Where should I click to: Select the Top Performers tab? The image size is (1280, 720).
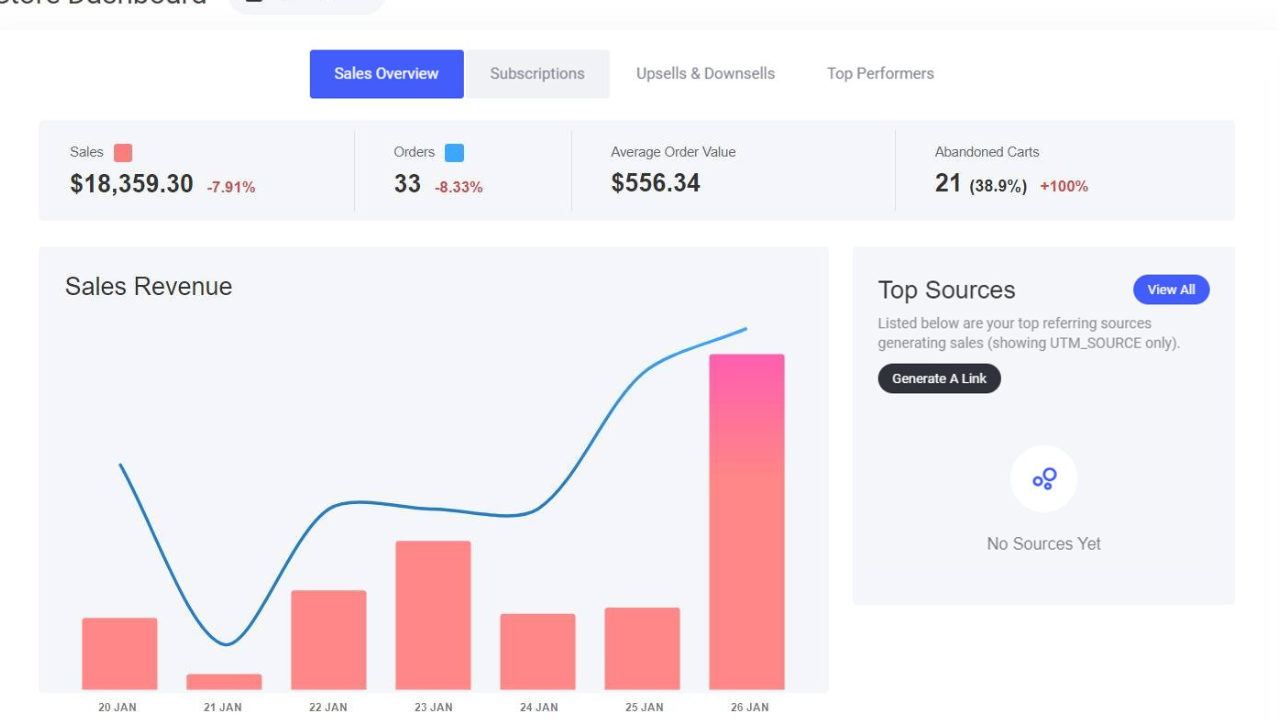click(880, 74)
